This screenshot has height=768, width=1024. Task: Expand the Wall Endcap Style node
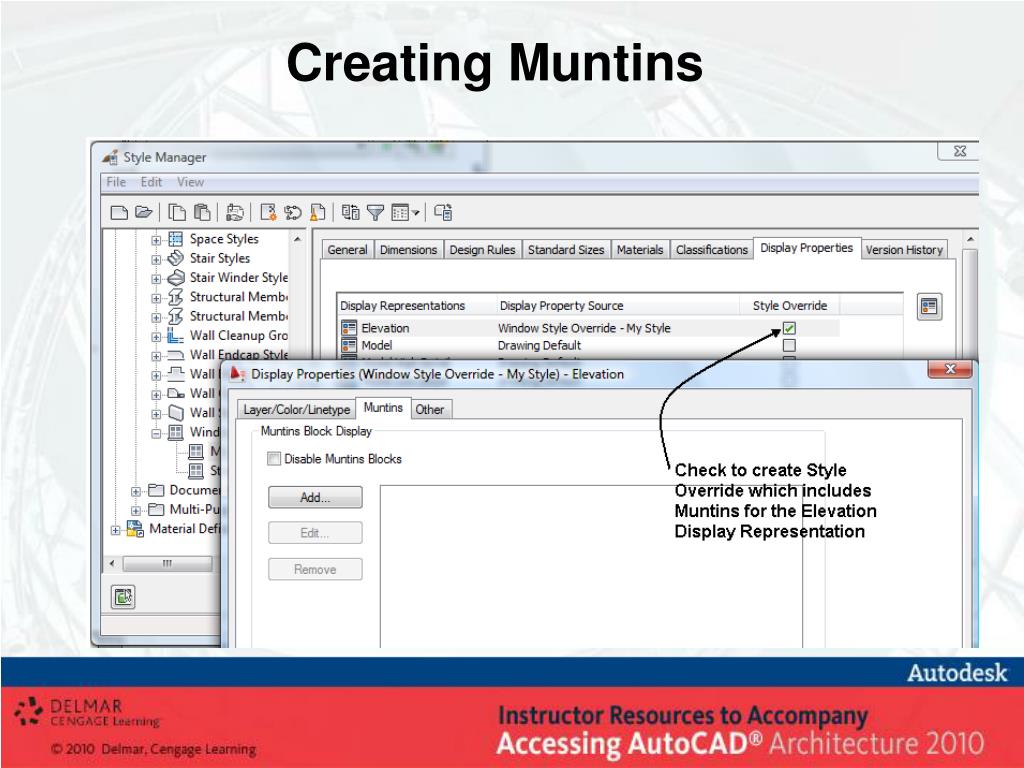(x=156, y=357)
